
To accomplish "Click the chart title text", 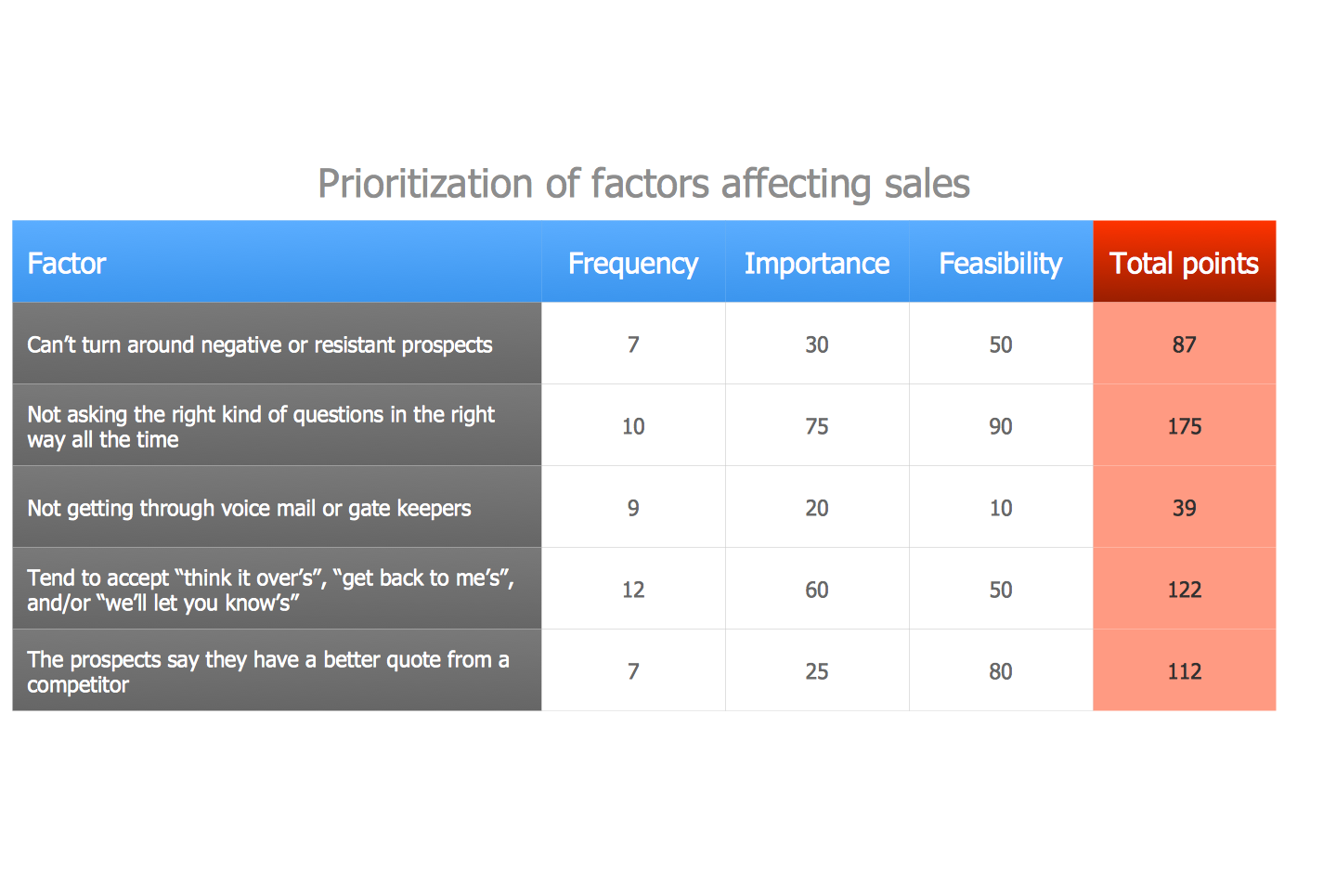I will point(643,184).
